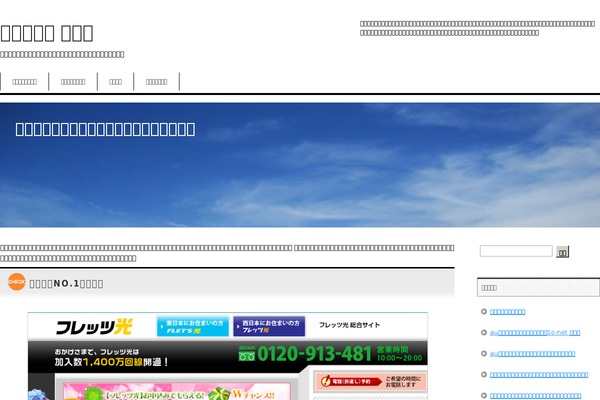Click the blue sky header image
The image size is (600, 400).
click(x=300, y=165)
